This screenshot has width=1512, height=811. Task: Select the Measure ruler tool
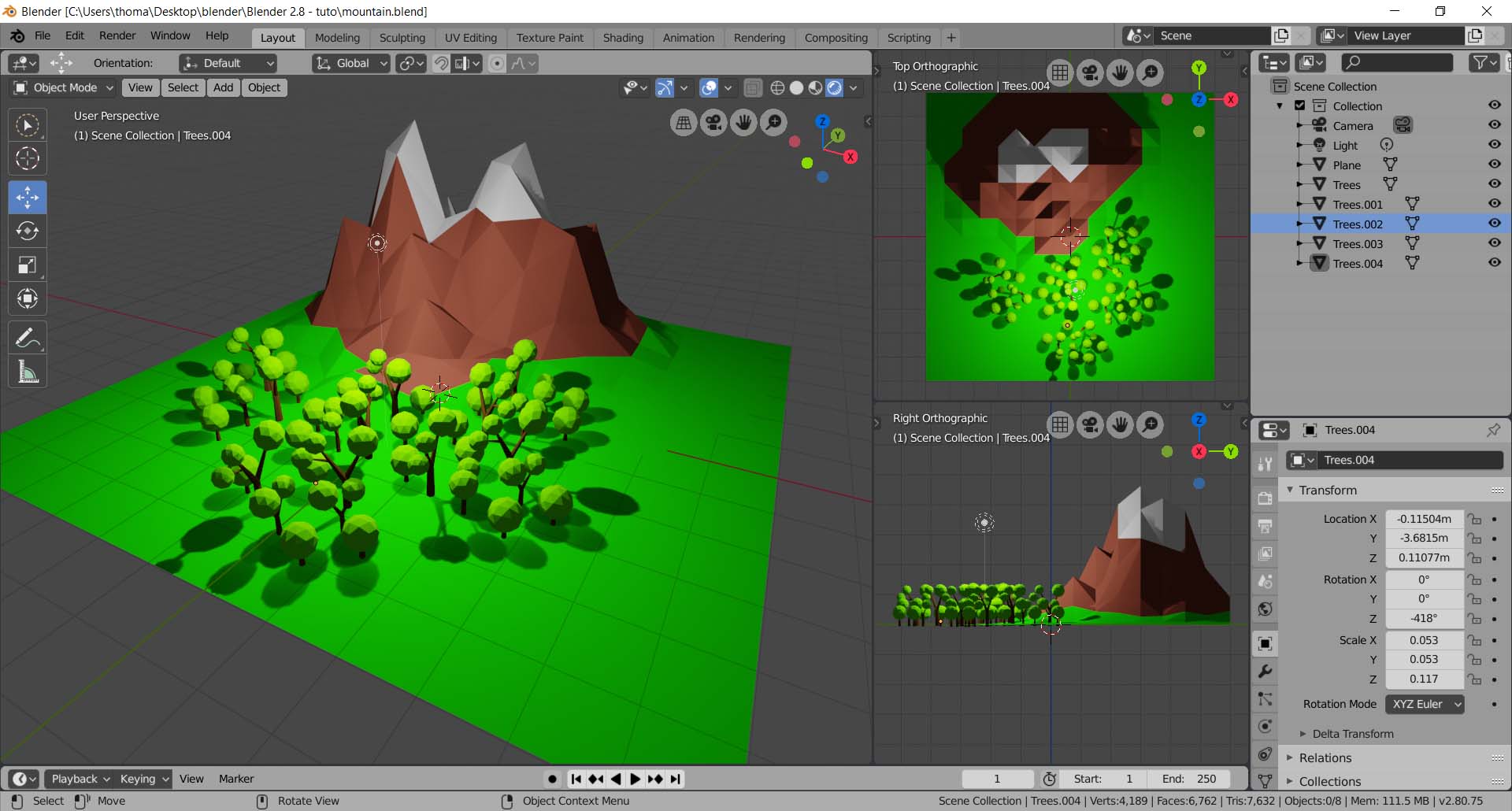(x=28, y=372)
